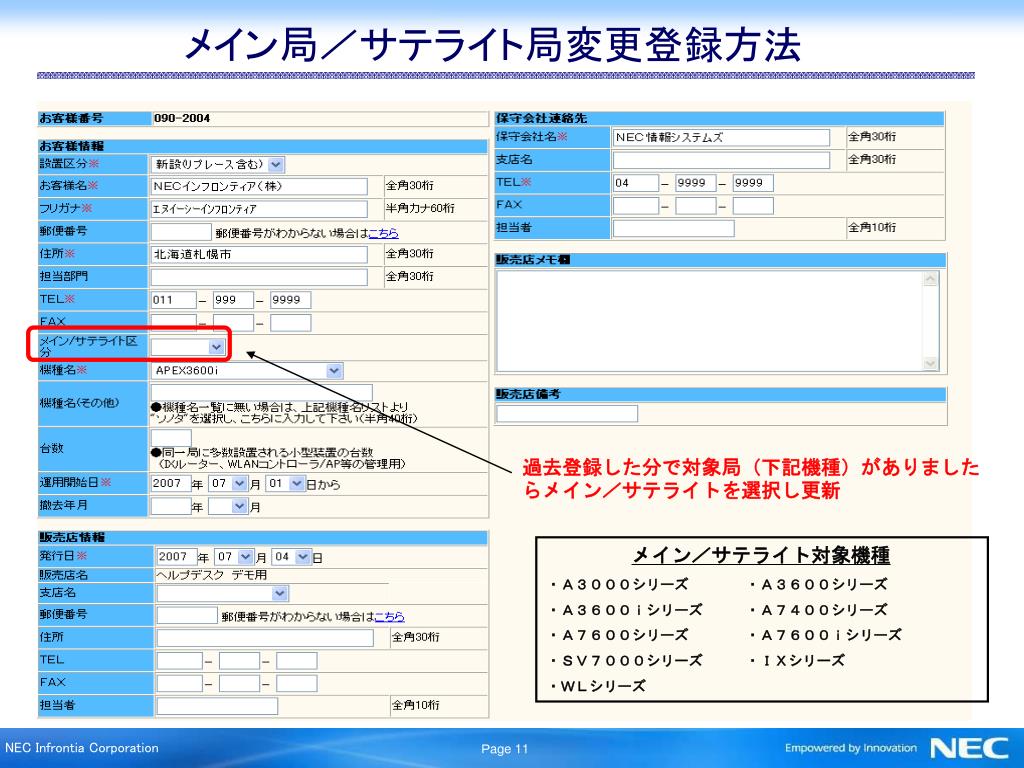Viewport: 1024px width, 768px height.
Task: Click 保守会社名 field with NEC情報システムズ
Action: point(721,138)
